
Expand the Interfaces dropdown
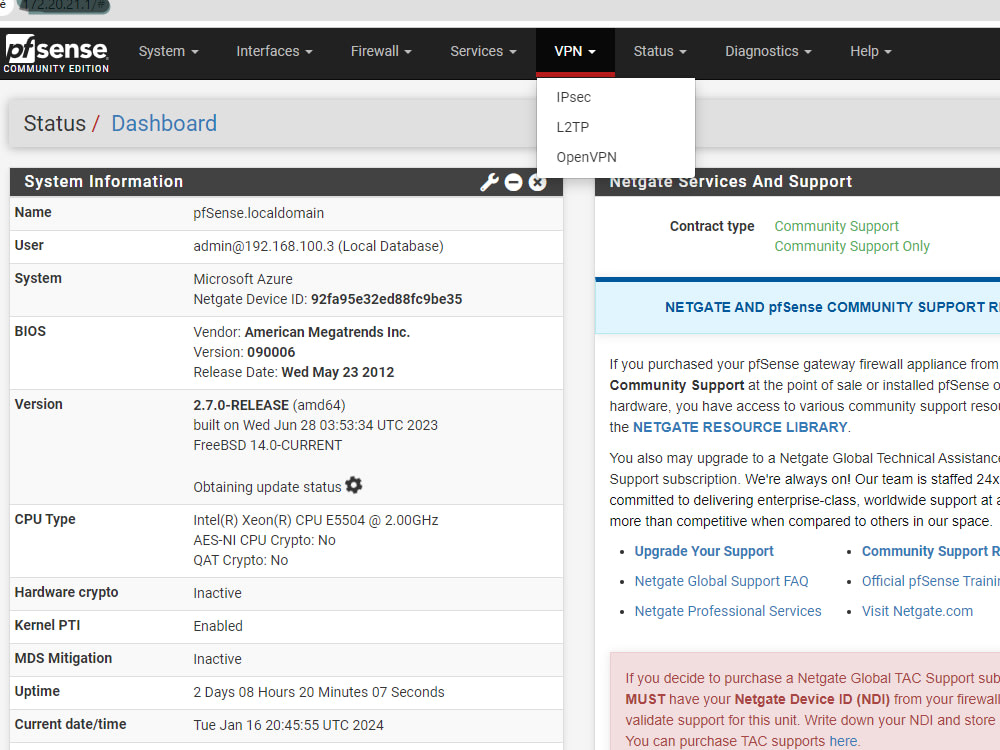pos(273,51)
